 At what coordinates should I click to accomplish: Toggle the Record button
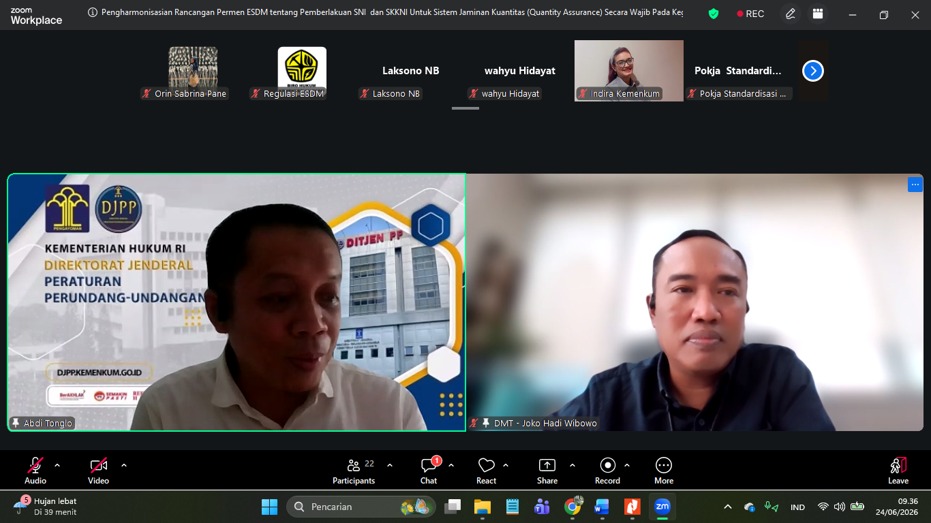607,471
